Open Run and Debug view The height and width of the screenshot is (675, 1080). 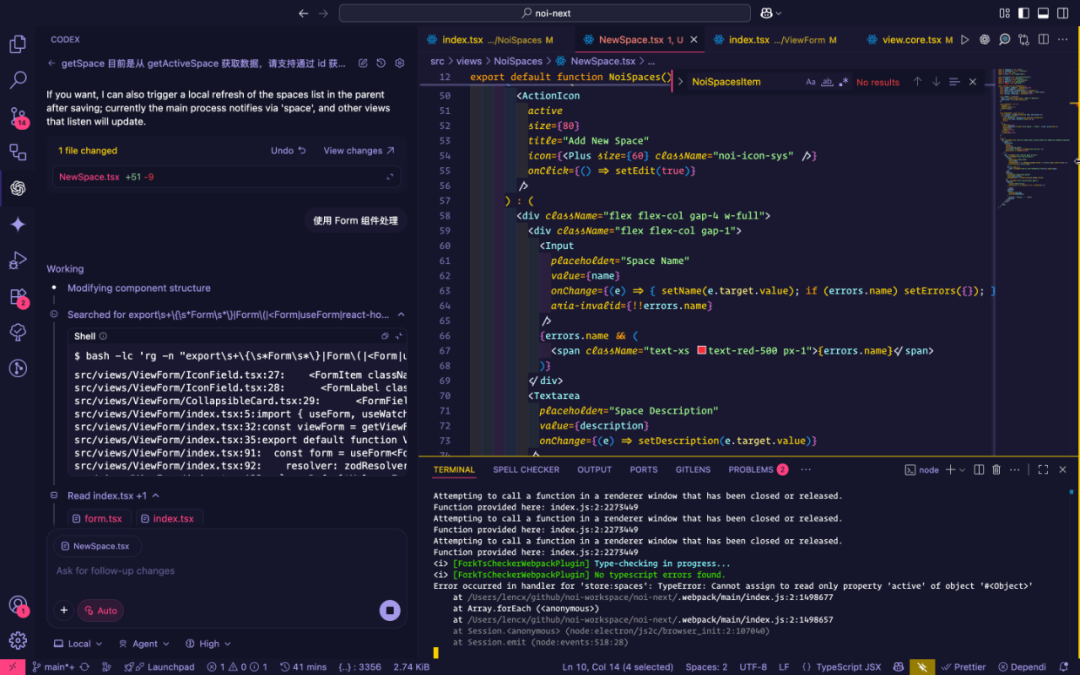click(x=18, y=260)
